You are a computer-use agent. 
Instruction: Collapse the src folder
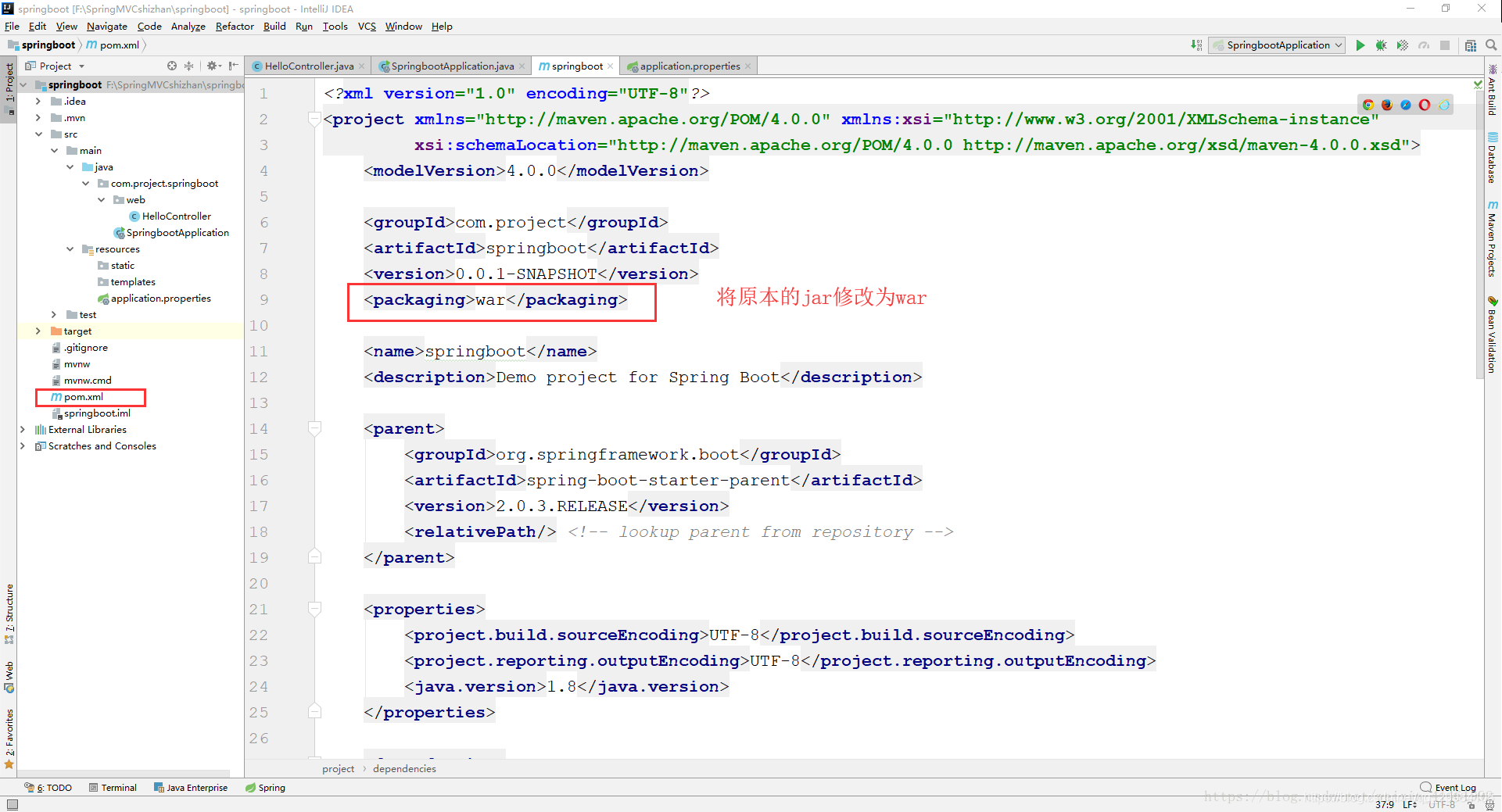pyautogui.click(x=38, y=134)
